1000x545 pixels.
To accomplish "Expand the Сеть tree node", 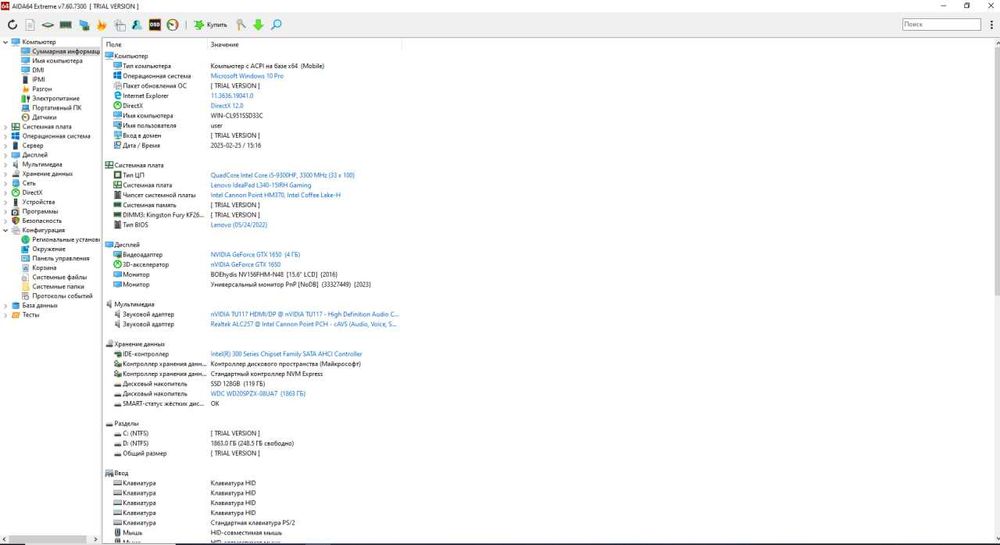I will [6, 183].
